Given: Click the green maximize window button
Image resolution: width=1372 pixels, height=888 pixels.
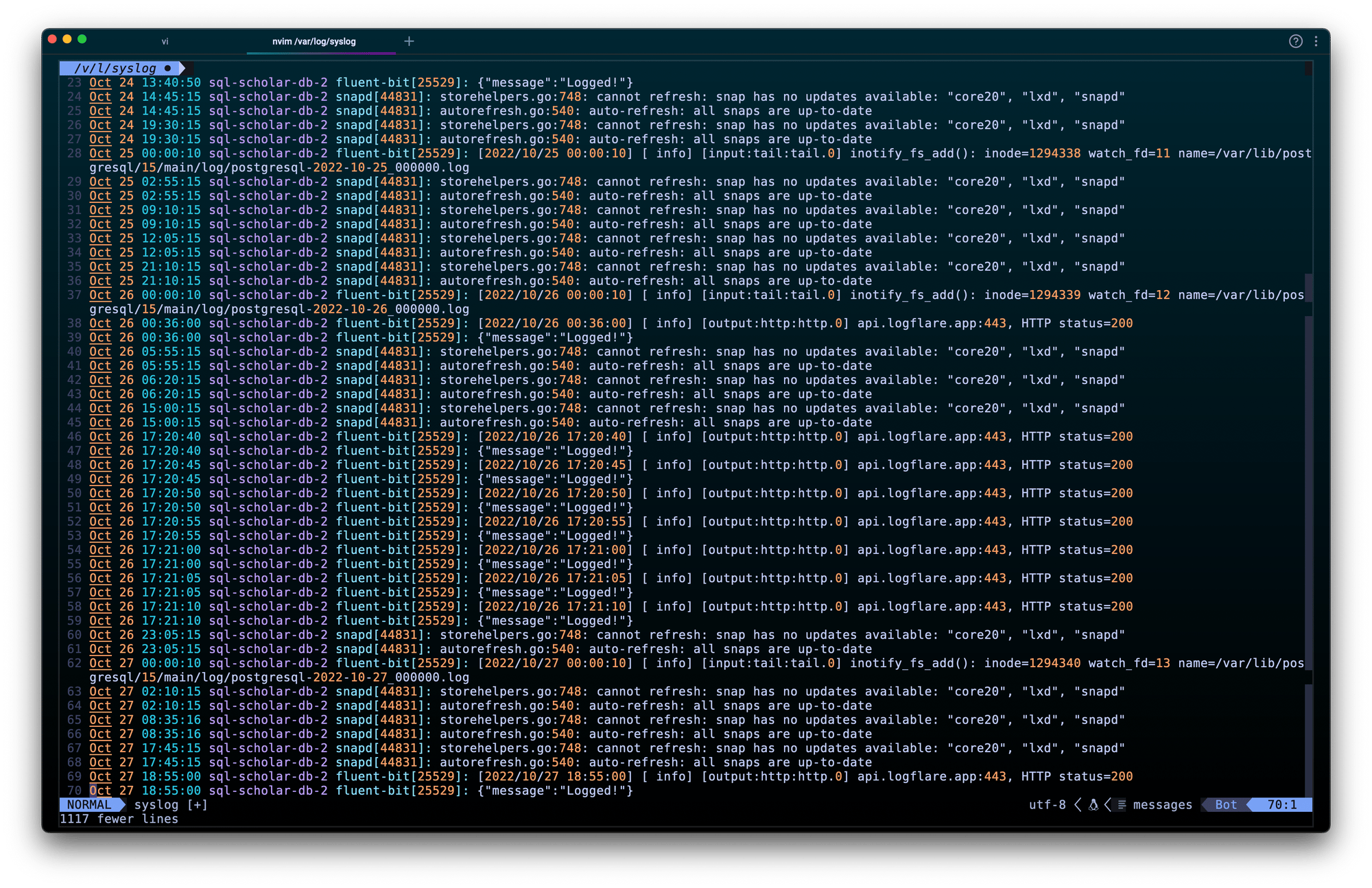Looking at the screenshot, I should [82, 39].
